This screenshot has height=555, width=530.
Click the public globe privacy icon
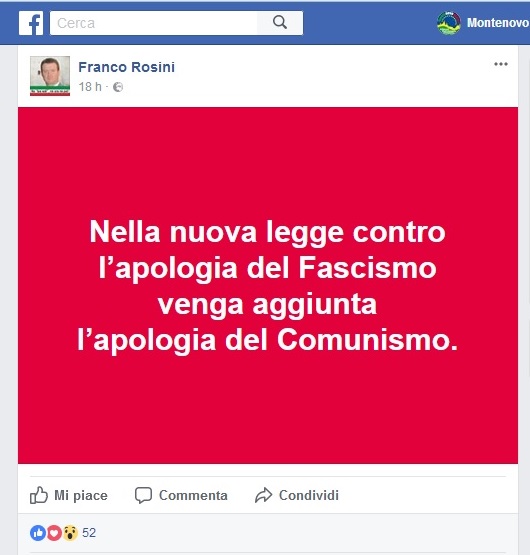(x=118, y=87)
